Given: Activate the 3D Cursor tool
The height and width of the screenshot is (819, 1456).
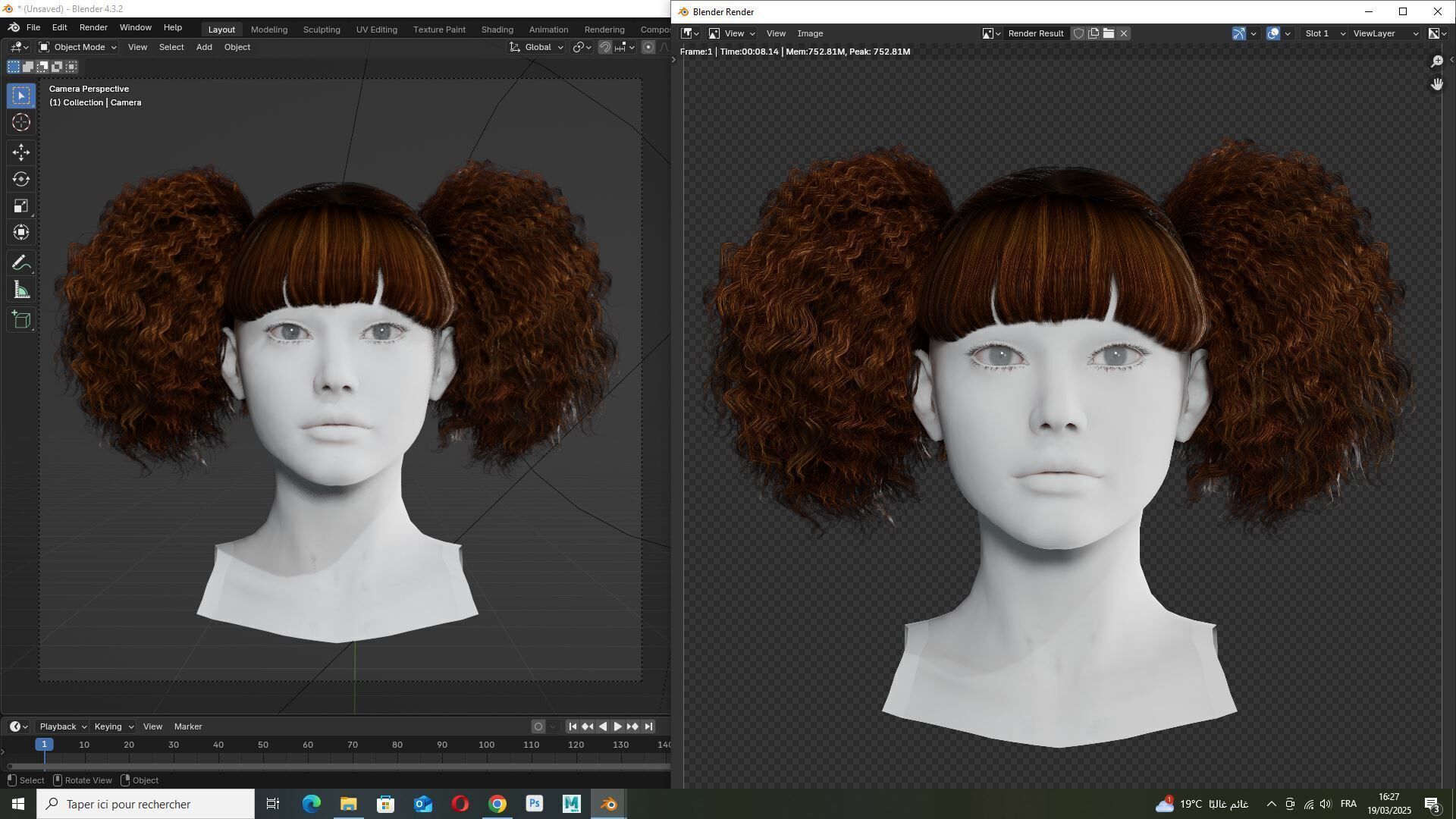Looking at the screenshot, I should [x=21, y=123].
